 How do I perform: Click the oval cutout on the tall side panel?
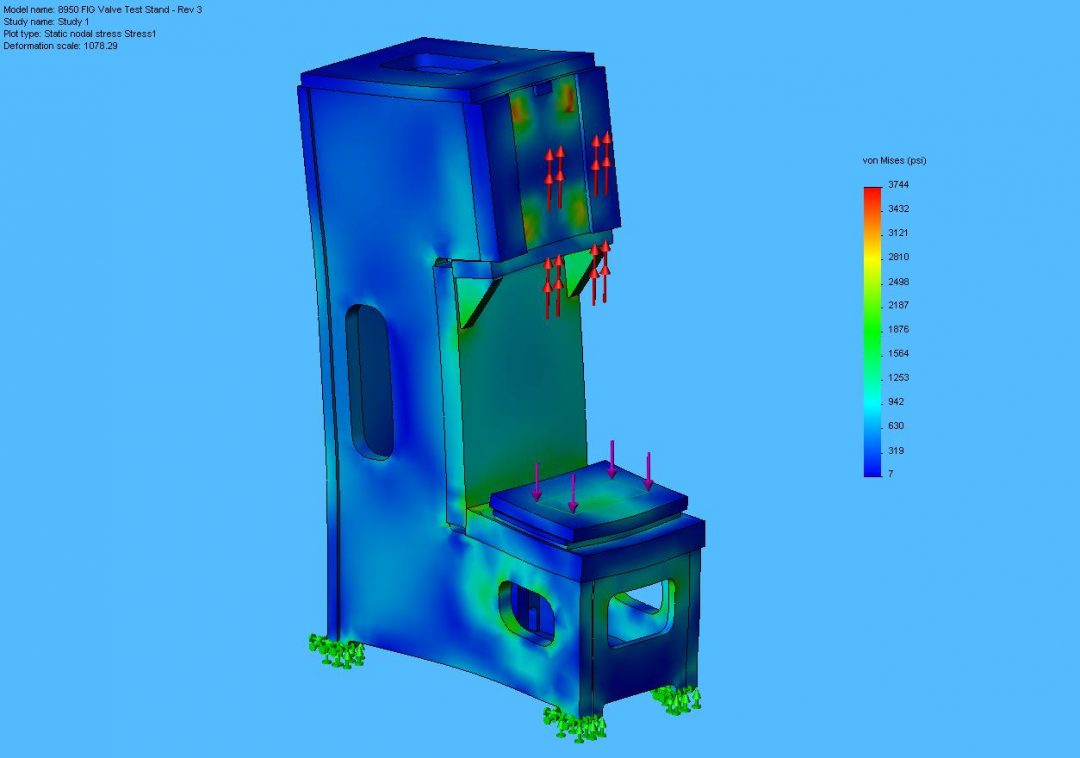[367, 375]
